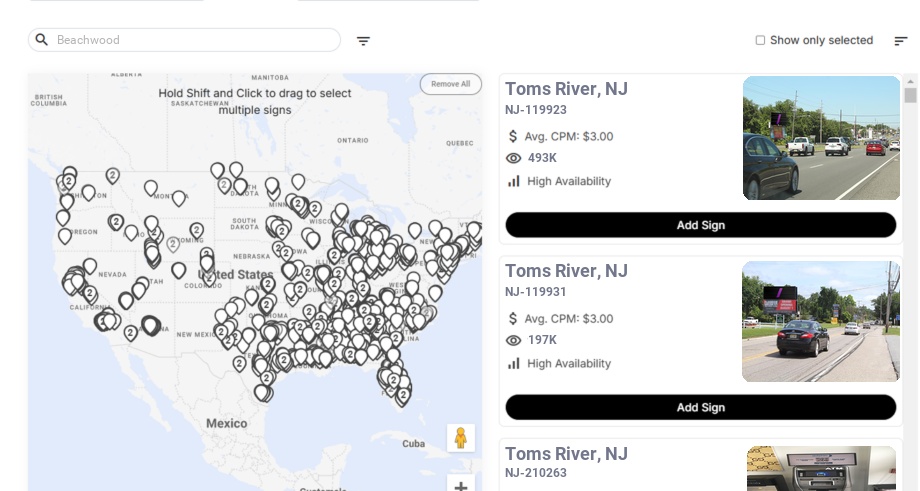Add Sign for listing NJ-119923

pos(700,225)
